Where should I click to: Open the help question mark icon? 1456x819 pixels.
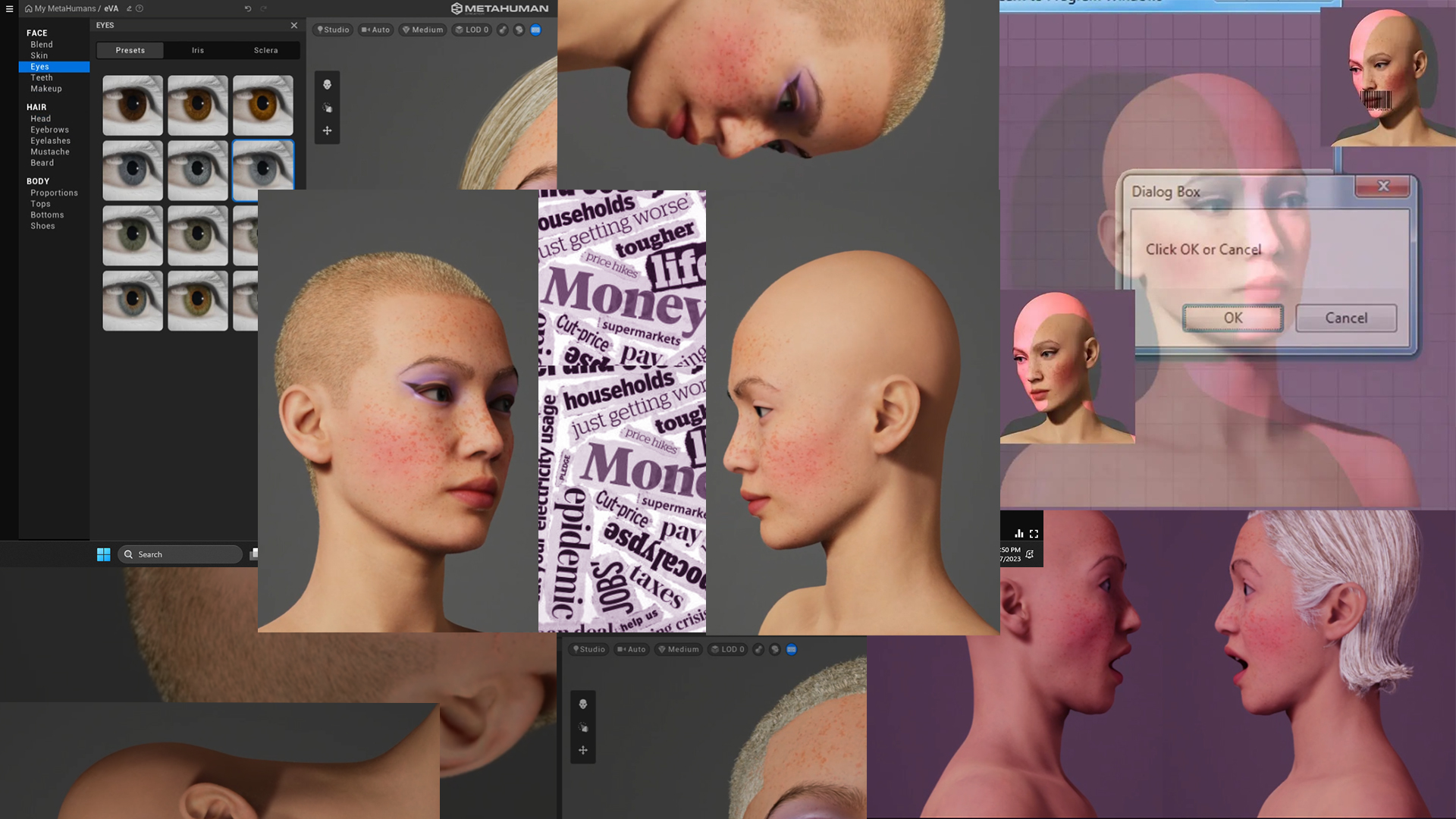click(140, 9)
